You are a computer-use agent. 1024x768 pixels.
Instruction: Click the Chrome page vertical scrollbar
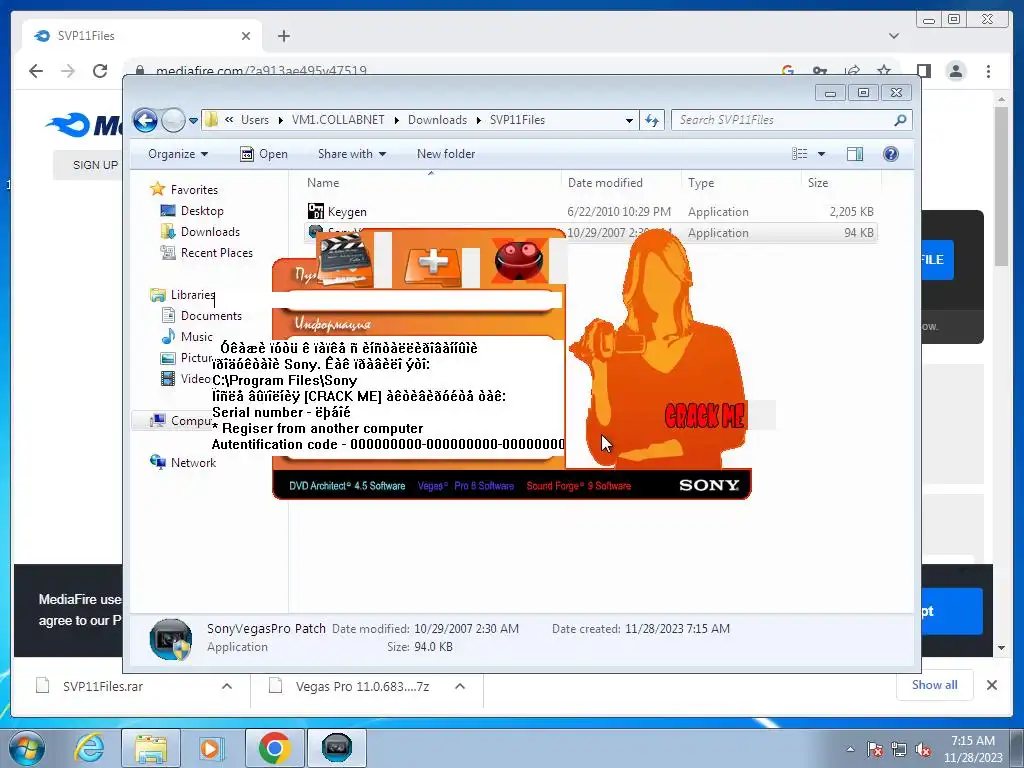[x=1001, y=186]
